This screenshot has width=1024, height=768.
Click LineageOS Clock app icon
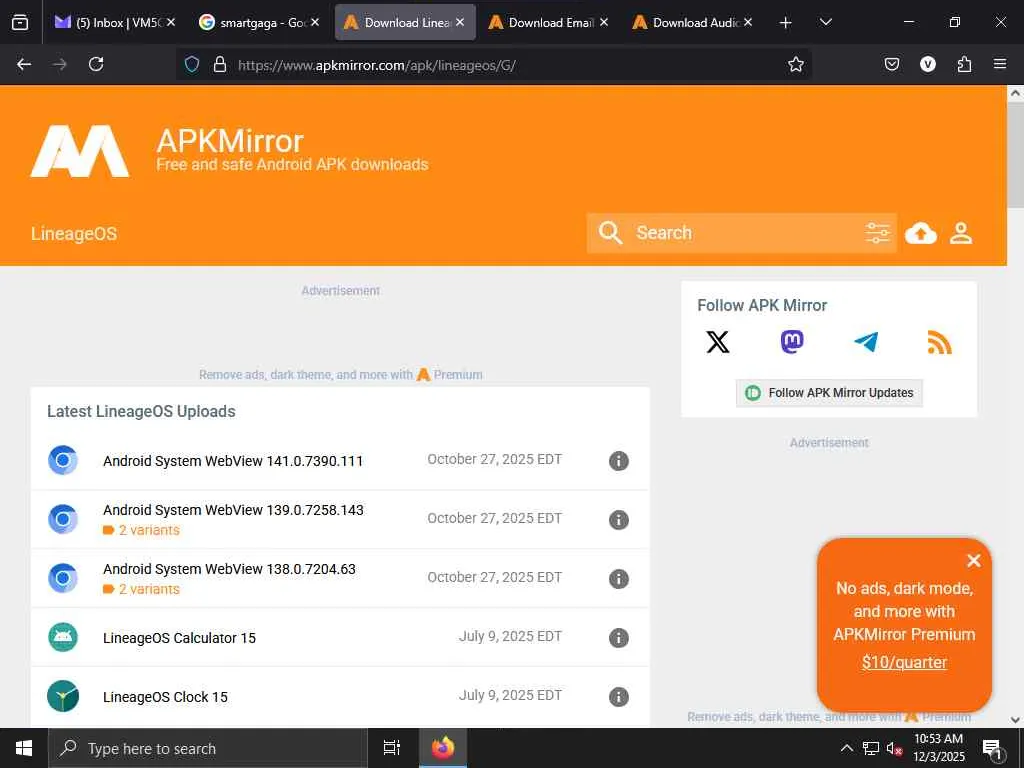click(x=63, y=696)
